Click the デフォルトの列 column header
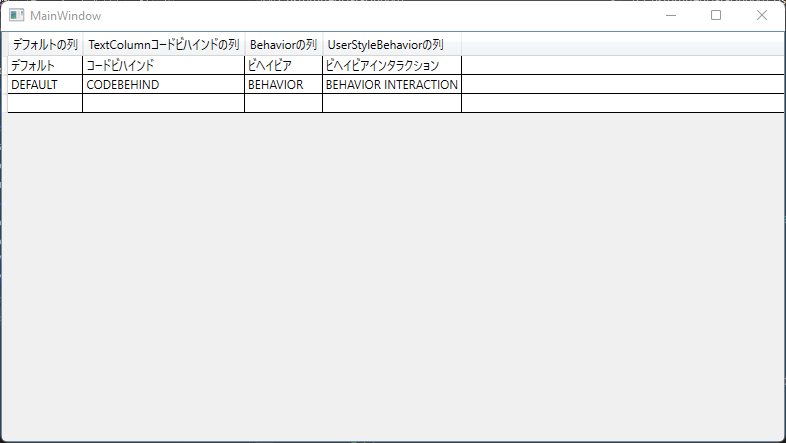This screenshot has width=786, height=443. 45,45
